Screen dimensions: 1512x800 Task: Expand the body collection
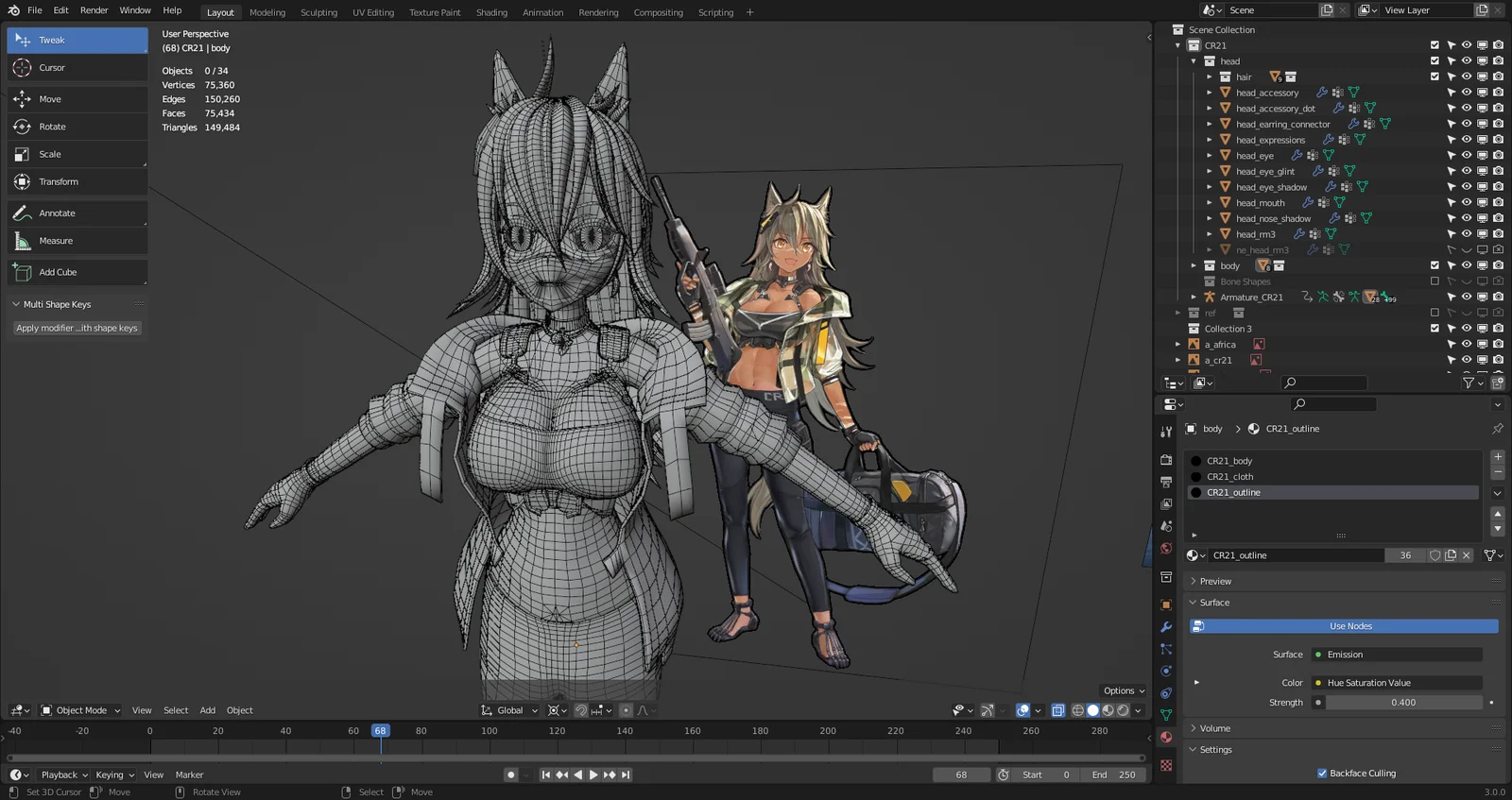(1194, 265)
